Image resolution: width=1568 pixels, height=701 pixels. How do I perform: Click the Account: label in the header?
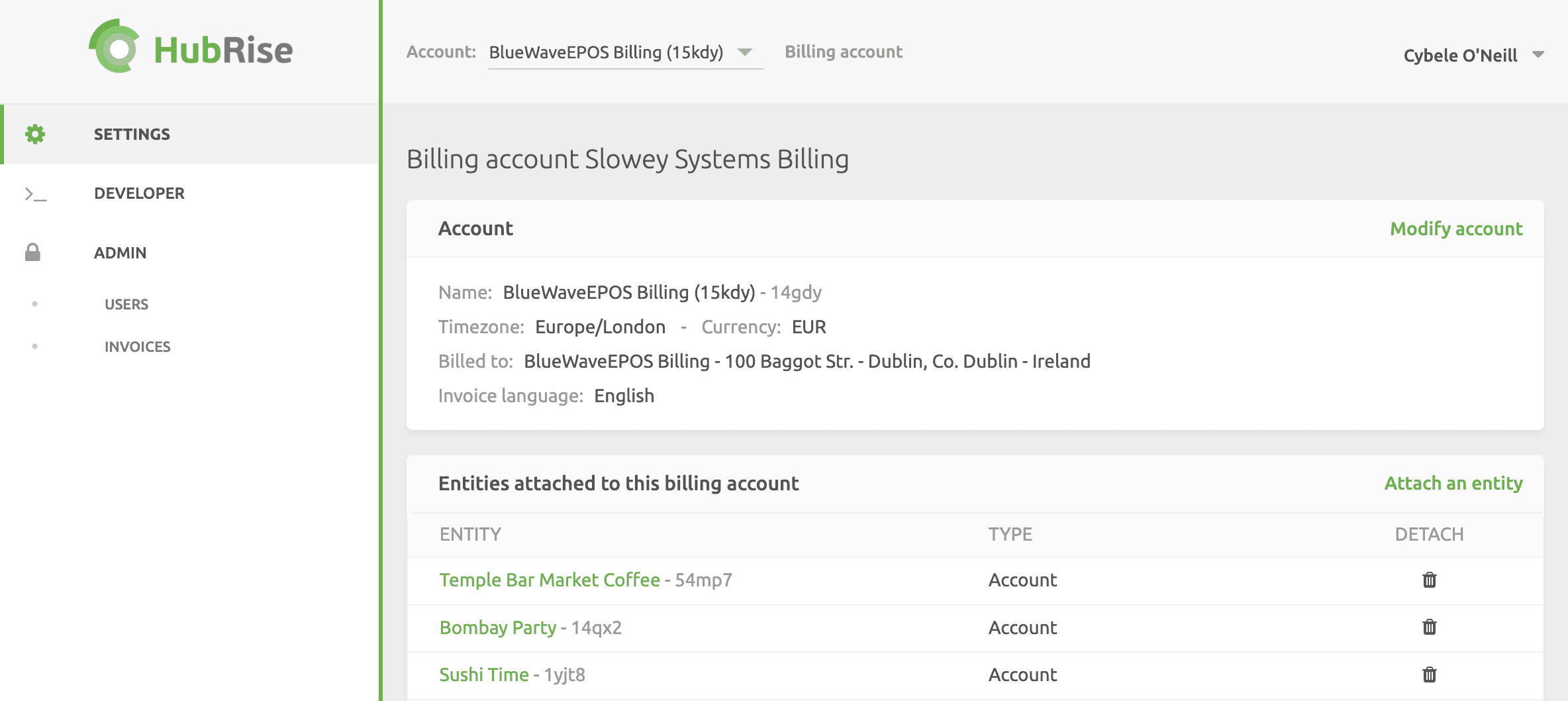tap(441, 52)
